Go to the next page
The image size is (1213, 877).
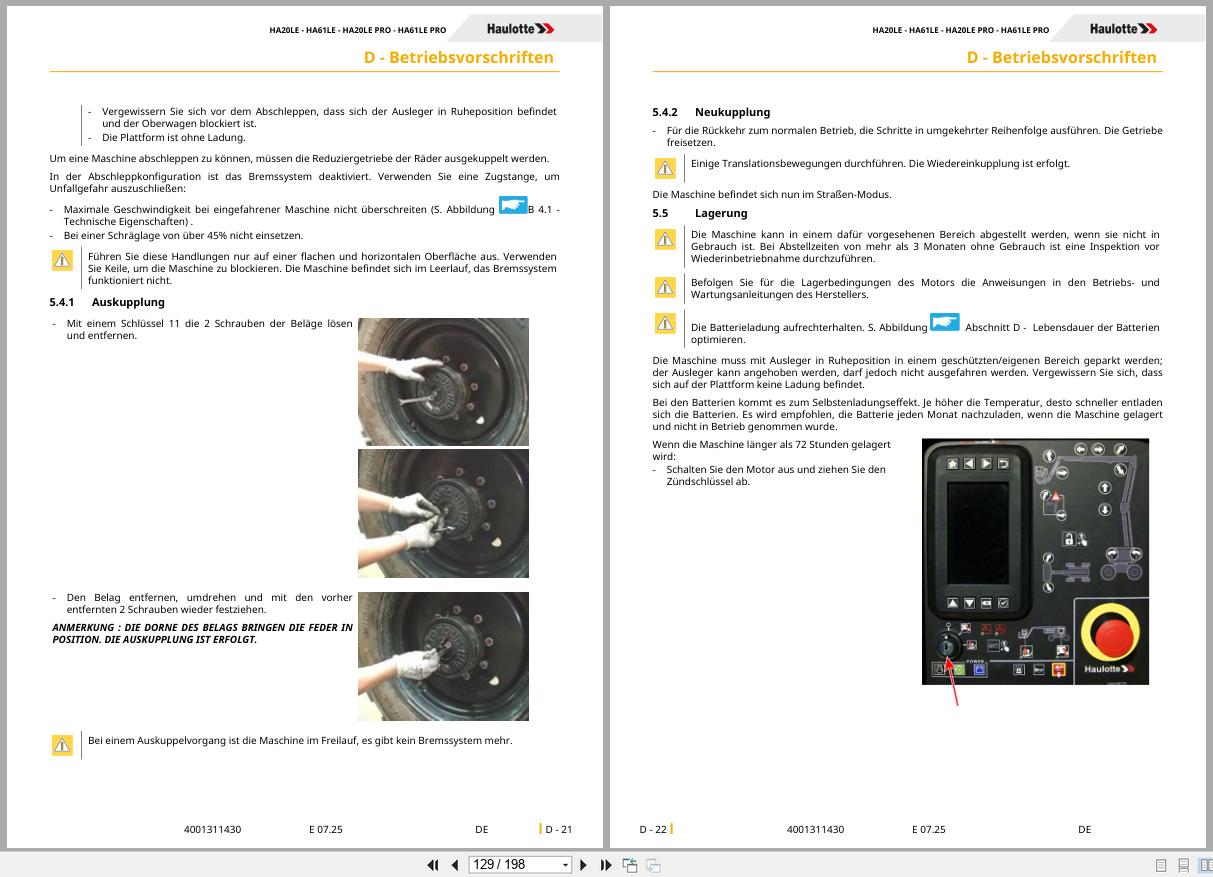[584, 865]
